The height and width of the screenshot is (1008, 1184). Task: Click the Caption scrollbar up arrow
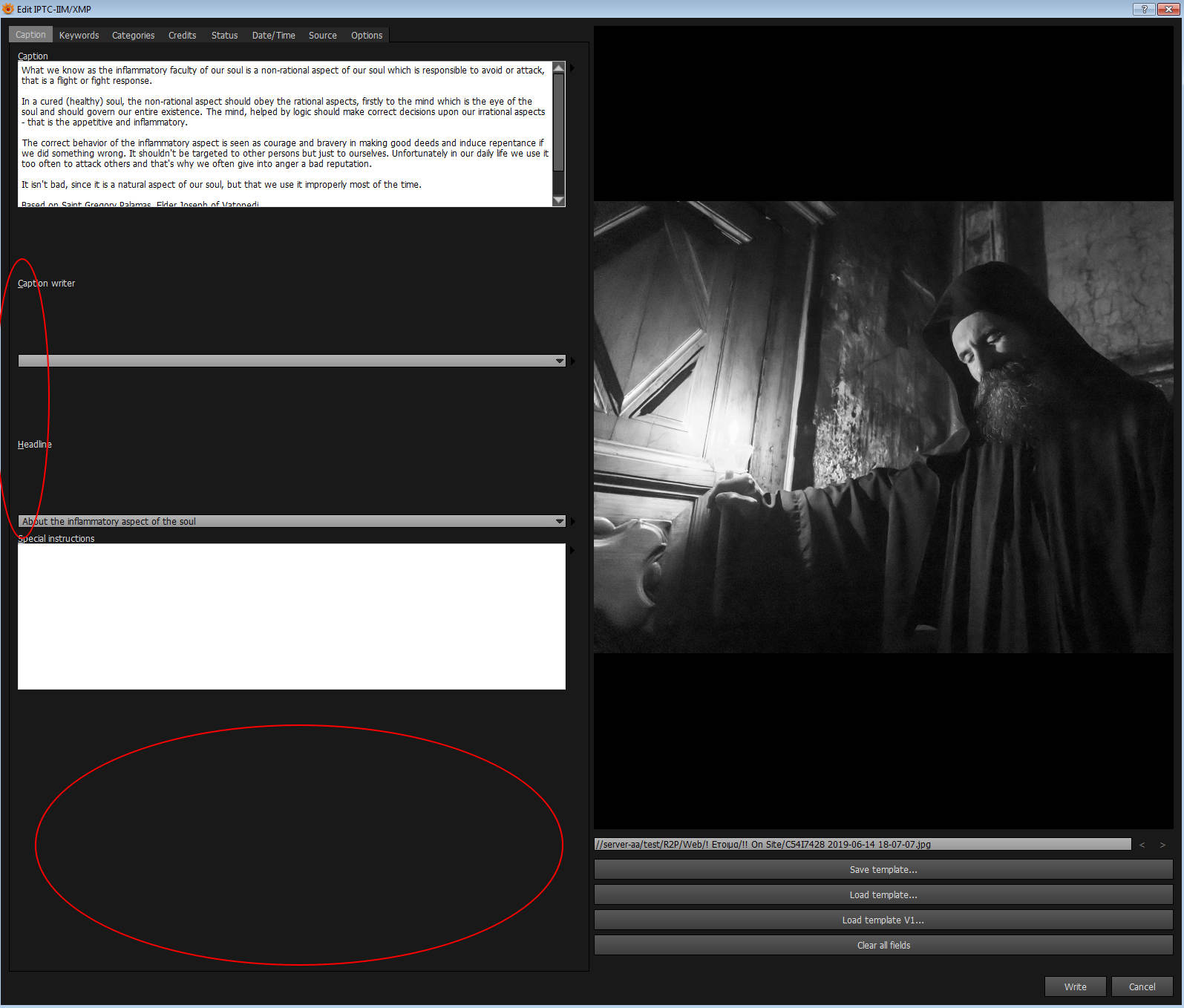[x=559, y=68]
